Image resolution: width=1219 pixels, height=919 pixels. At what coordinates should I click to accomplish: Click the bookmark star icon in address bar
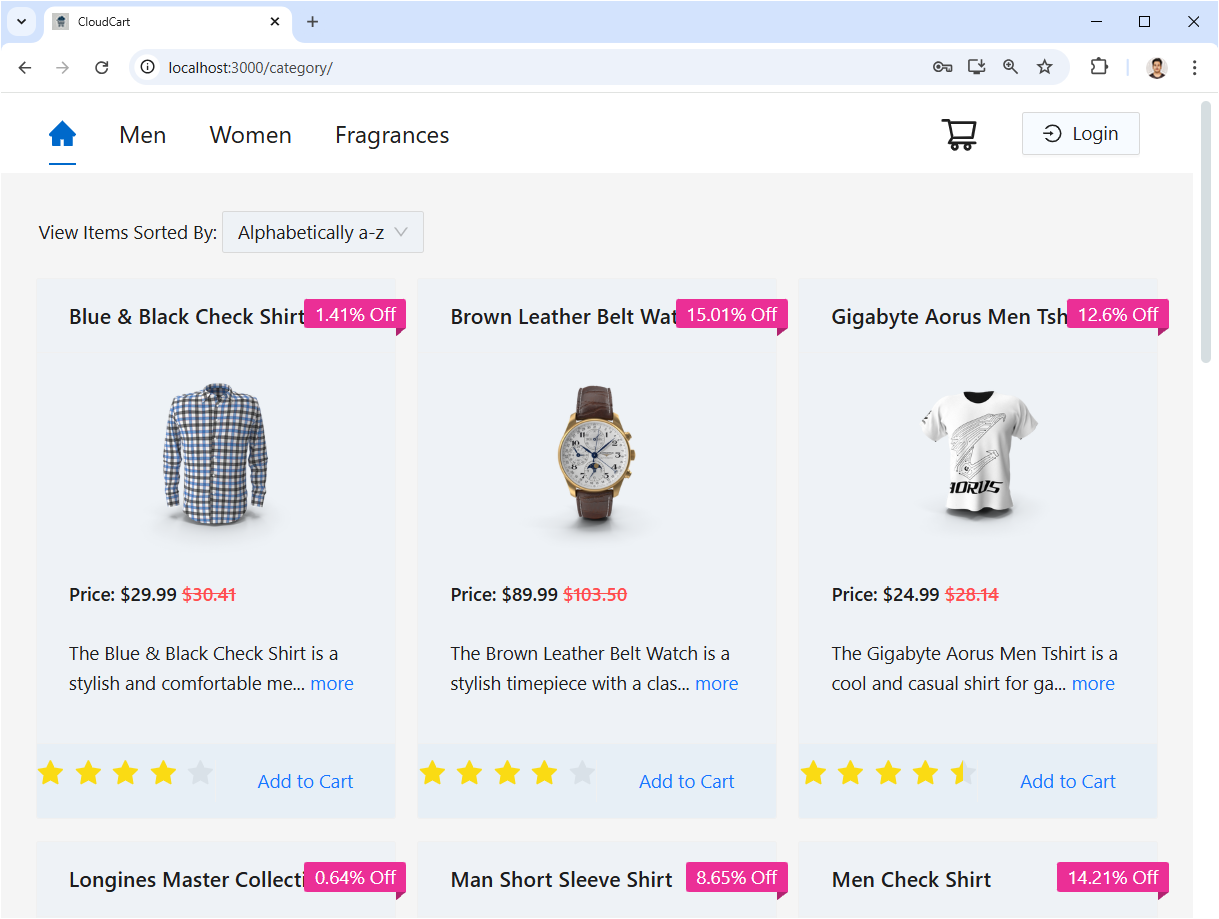[1044, 67]
